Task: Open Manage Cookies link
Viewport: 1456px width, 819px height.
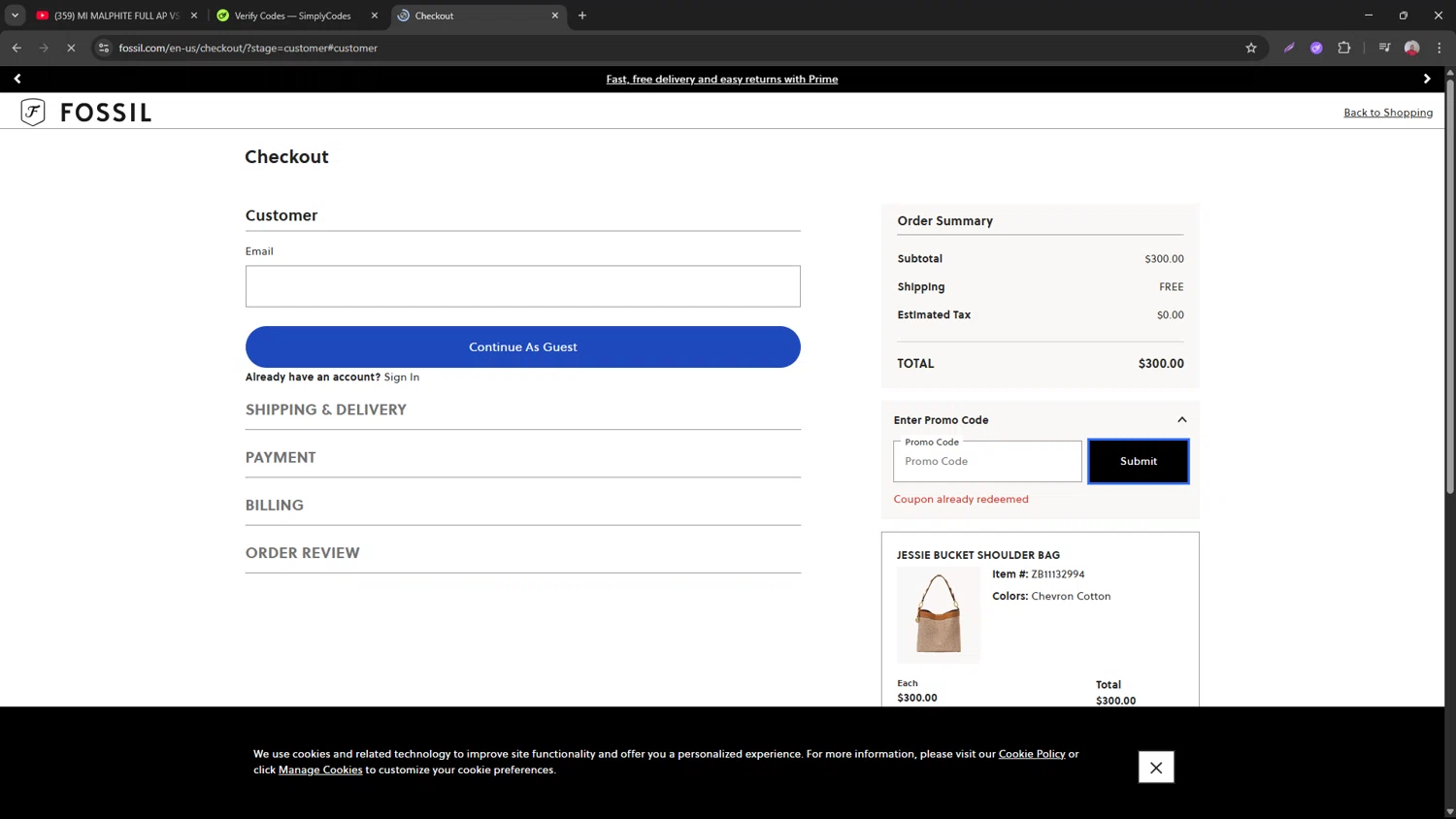Action: point(320,770)
